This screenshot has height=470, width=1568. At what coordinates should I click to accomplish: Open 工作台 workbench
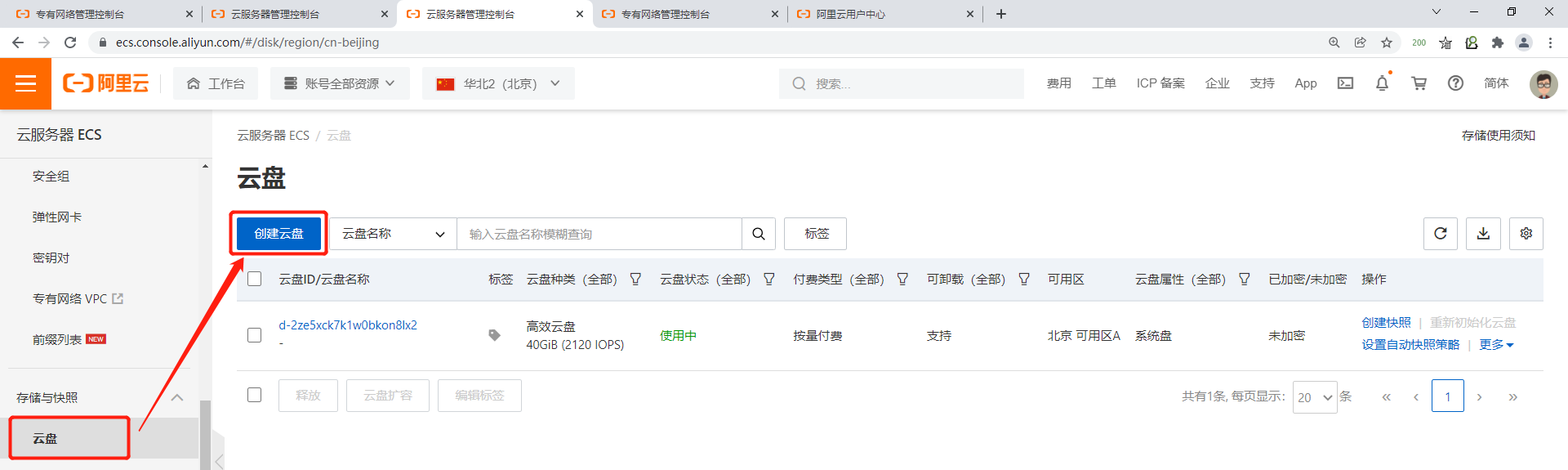216,83
